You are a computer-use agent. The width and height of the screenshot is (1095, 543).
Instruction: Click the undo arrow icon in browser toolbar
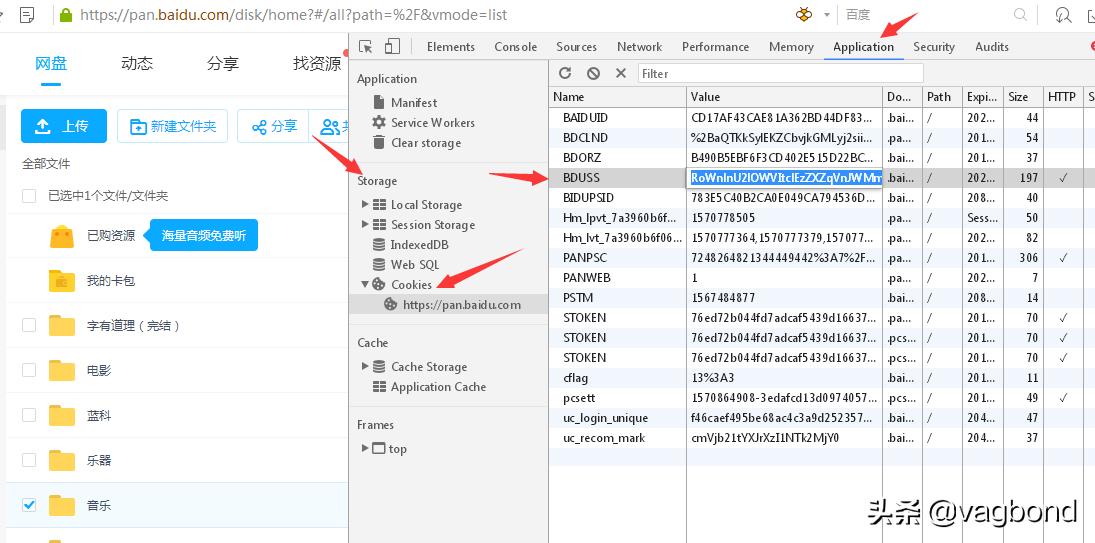[x=1063, y=15]
